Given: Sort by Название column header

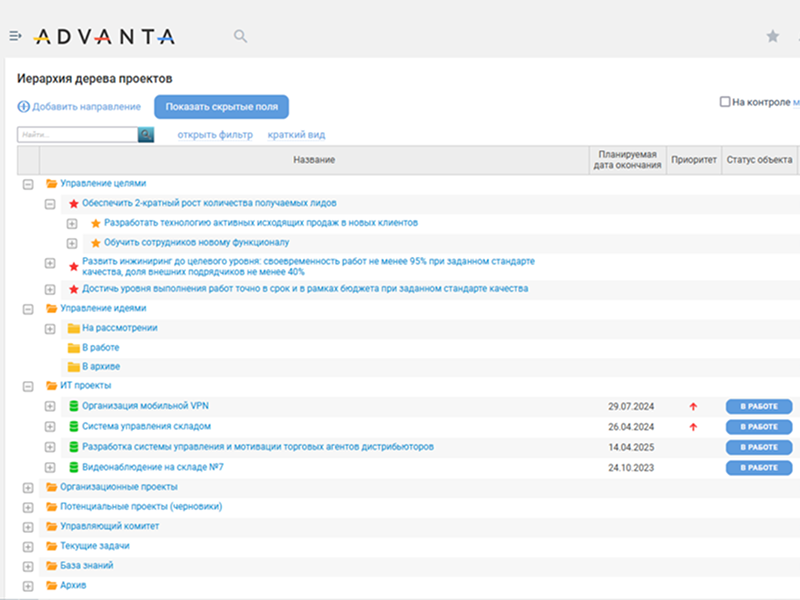Looking at the screenshot, I should coord(314,160).
